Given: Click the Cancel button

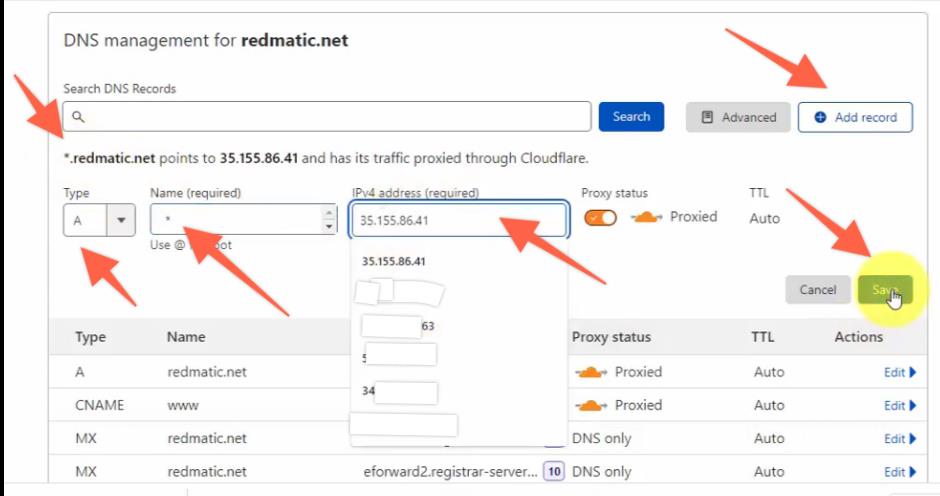Looking at the screenshot, I should (x=817, y=290).
